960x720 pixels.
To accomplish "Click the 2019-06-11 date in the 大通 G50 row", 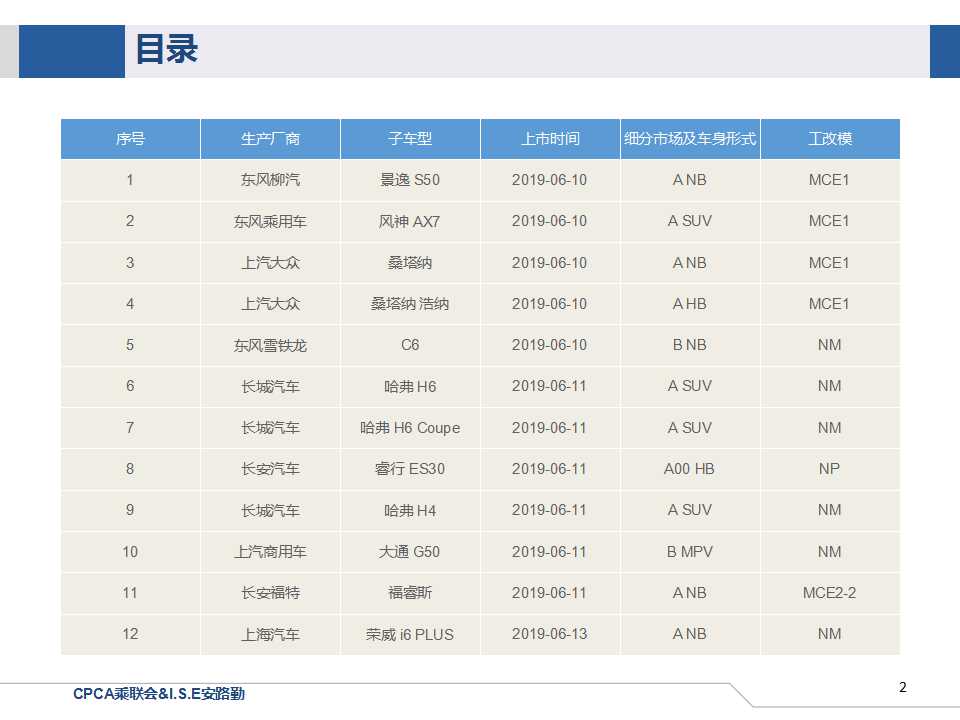I will tap(550, 552).
